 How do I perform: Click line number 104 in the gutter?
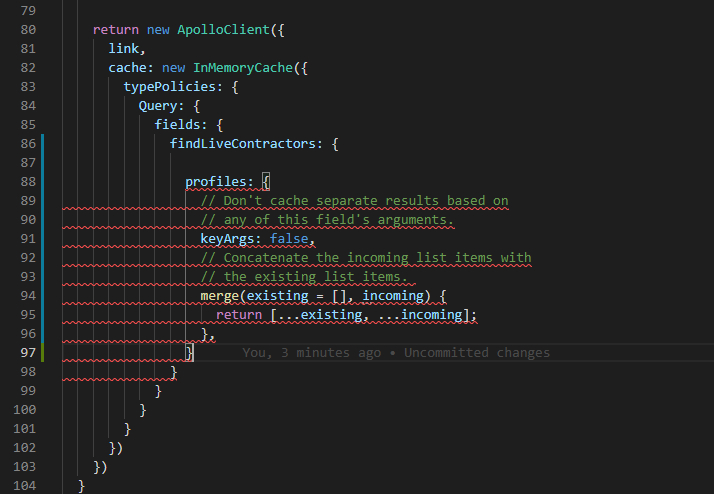pos(25,486)
